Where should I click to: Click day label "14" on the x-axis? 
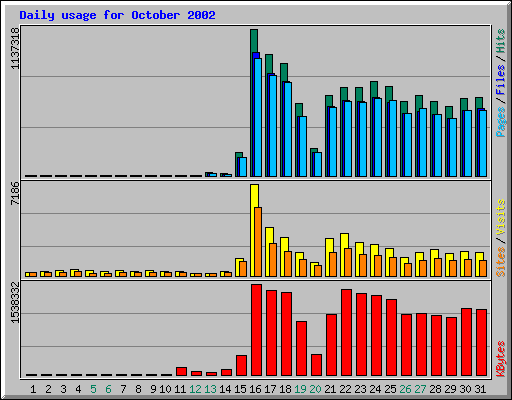tap(225, 389)
